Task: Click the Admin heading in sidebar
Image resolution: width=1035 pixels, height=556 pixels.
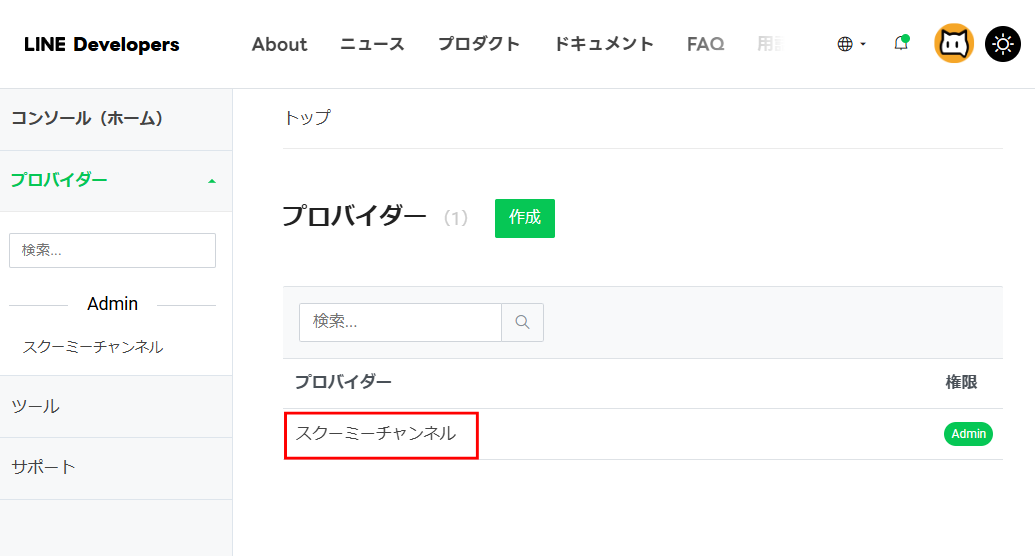Action: [x=112, y=304]
